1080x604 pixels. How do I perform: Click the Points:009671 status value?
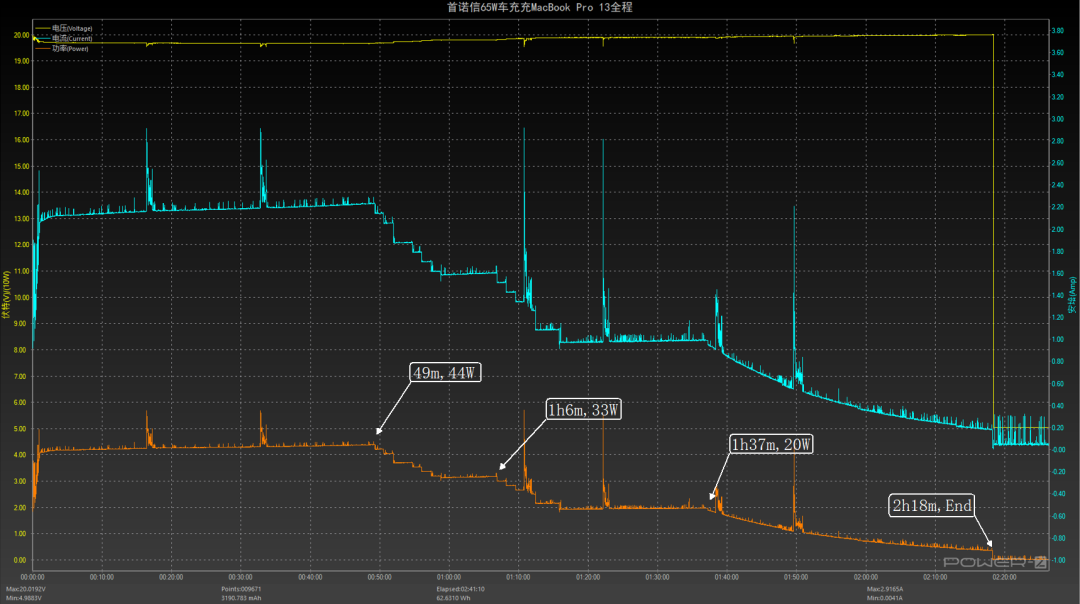tap(241, 589)
